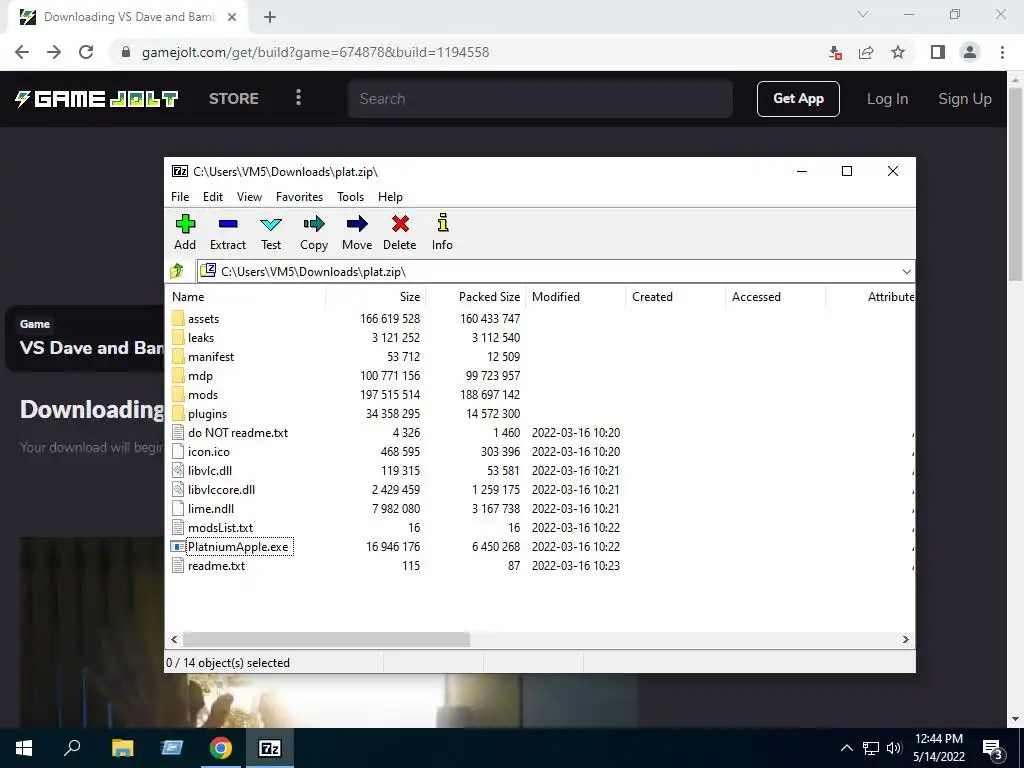Click the Chrome address bar URL

(x=315, y=52)
